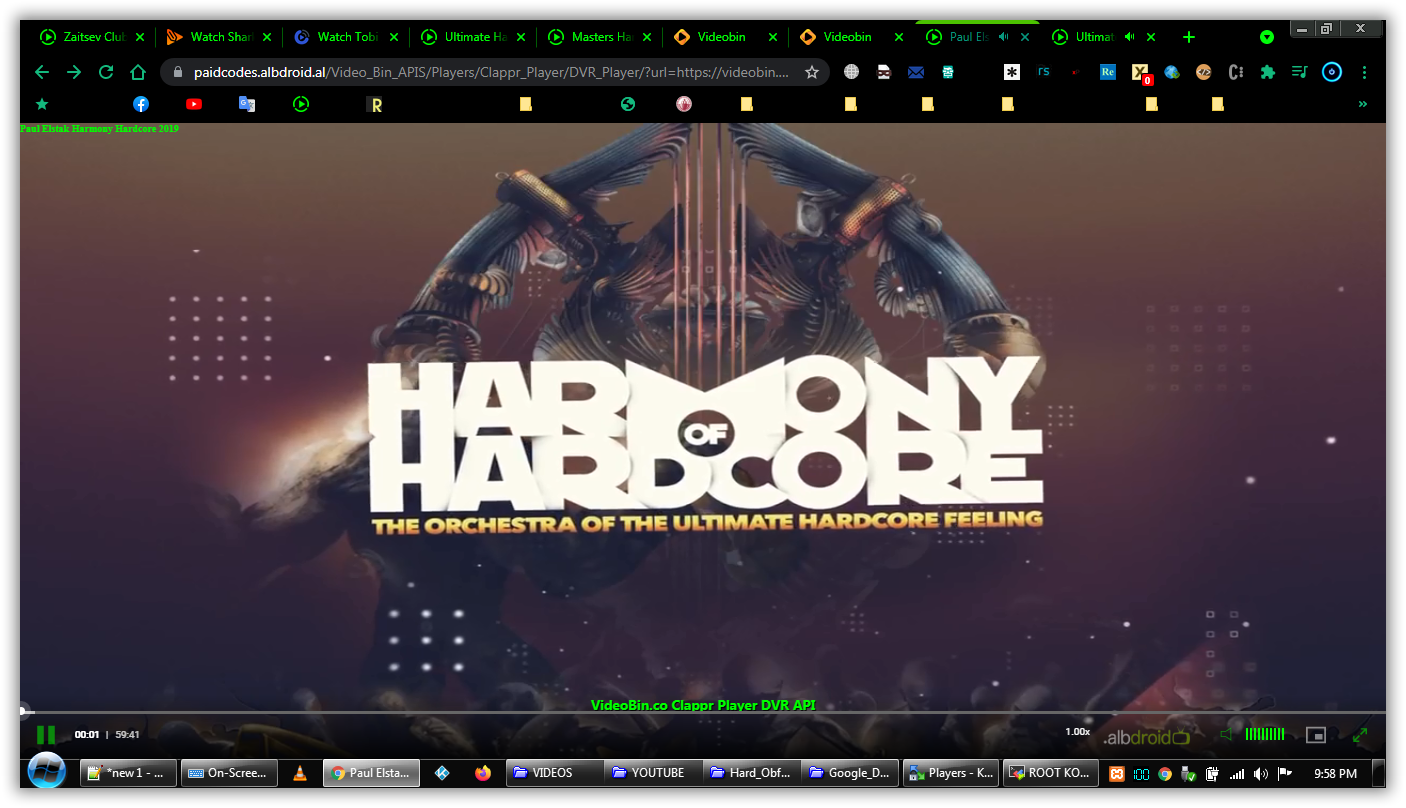Image resolution: width=1406 pixels, height=808 pixels.
Task: Switch to the second Videobin tab
Action: [853, 37]
